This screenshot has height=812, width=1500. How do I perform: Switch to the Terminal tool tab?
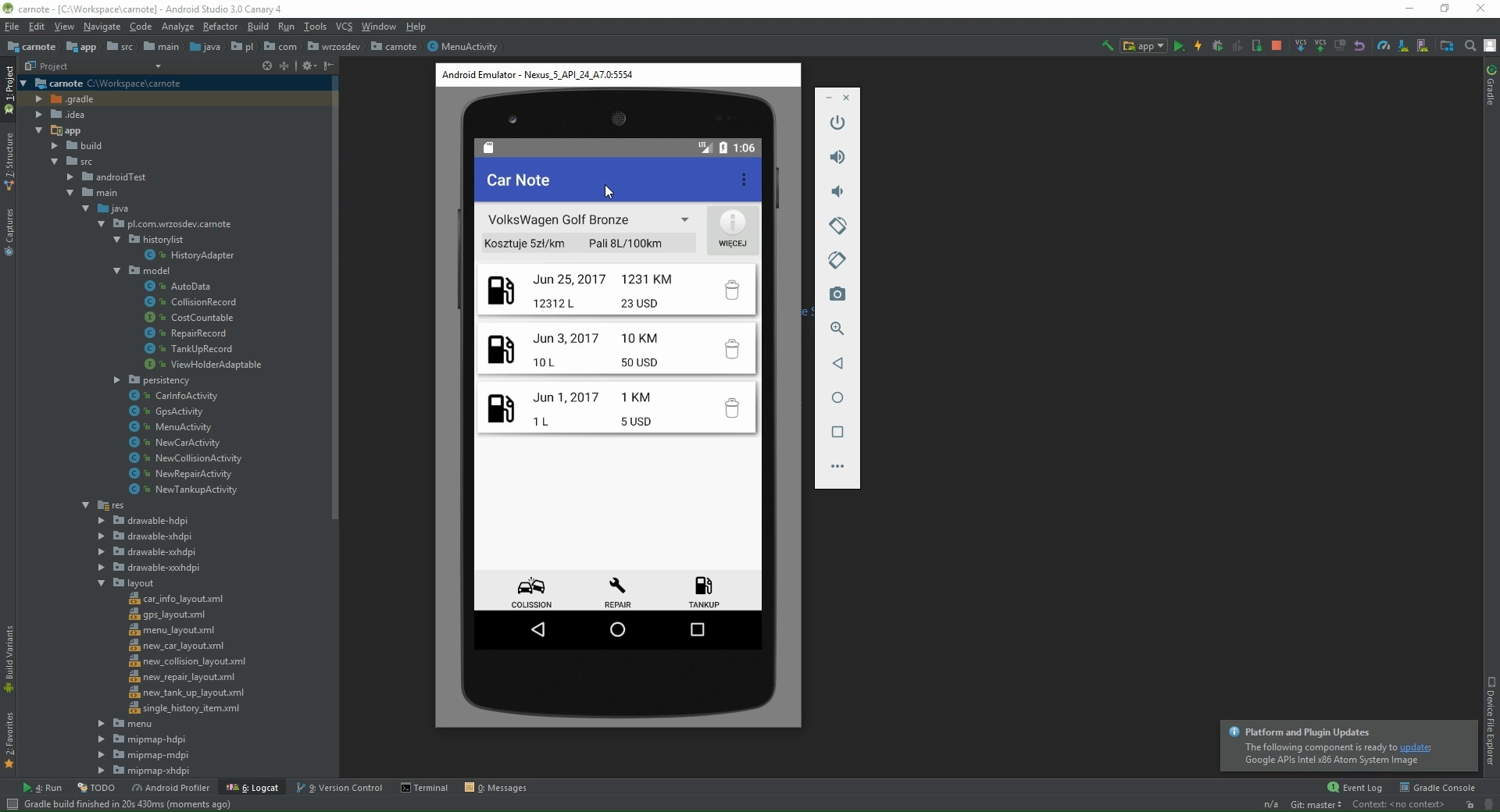pyautogui.click(x=424, y=788)
